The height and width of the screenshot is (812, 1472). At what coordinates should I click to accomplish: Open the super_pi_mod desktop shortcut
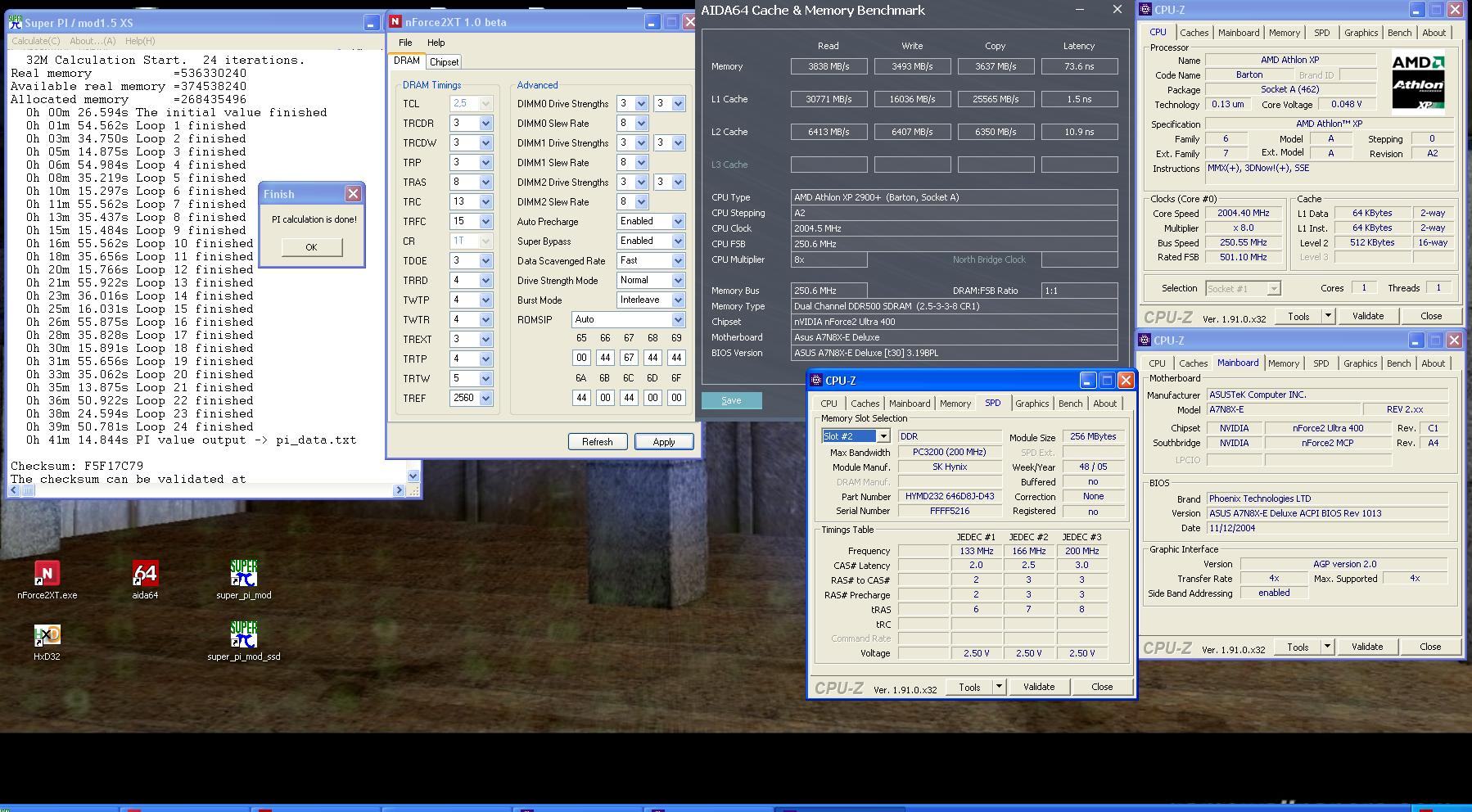coord(243,574)
